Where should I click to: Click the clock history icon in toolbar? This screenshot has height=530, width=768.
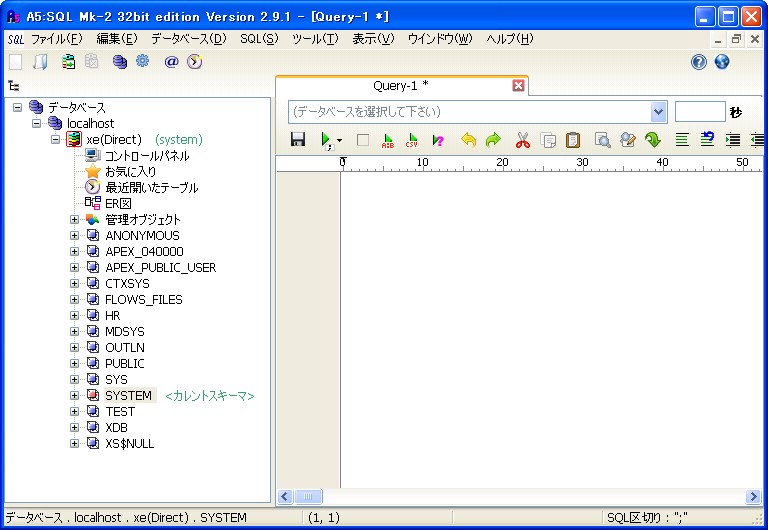coord(194,62)
